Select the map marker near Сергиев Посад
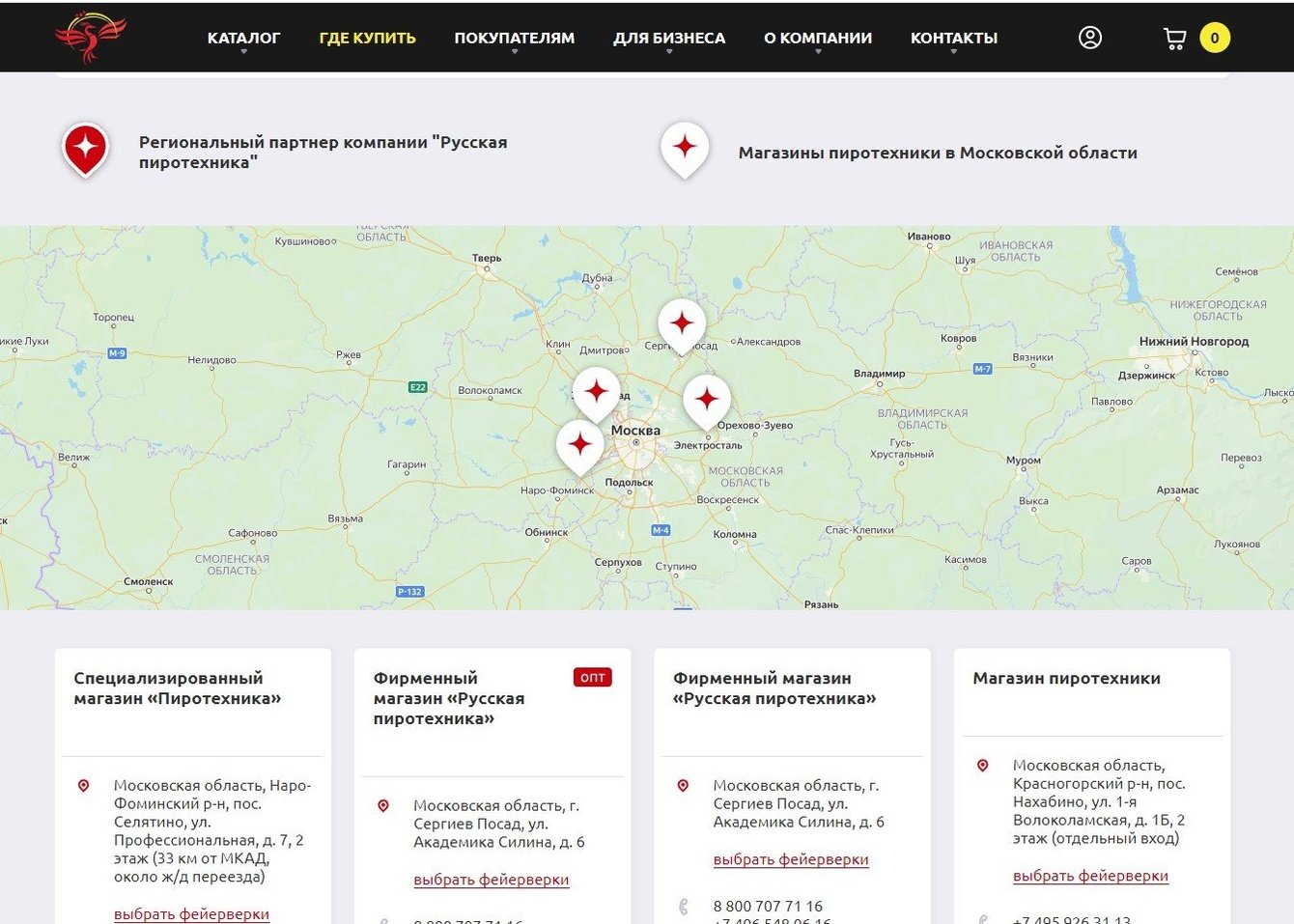 [682, 326]
